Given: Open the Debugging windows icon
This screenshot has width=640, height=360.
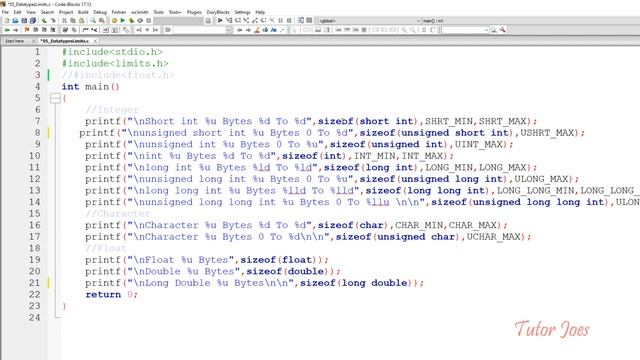Looking at the screenshot, I should (301, 20).
